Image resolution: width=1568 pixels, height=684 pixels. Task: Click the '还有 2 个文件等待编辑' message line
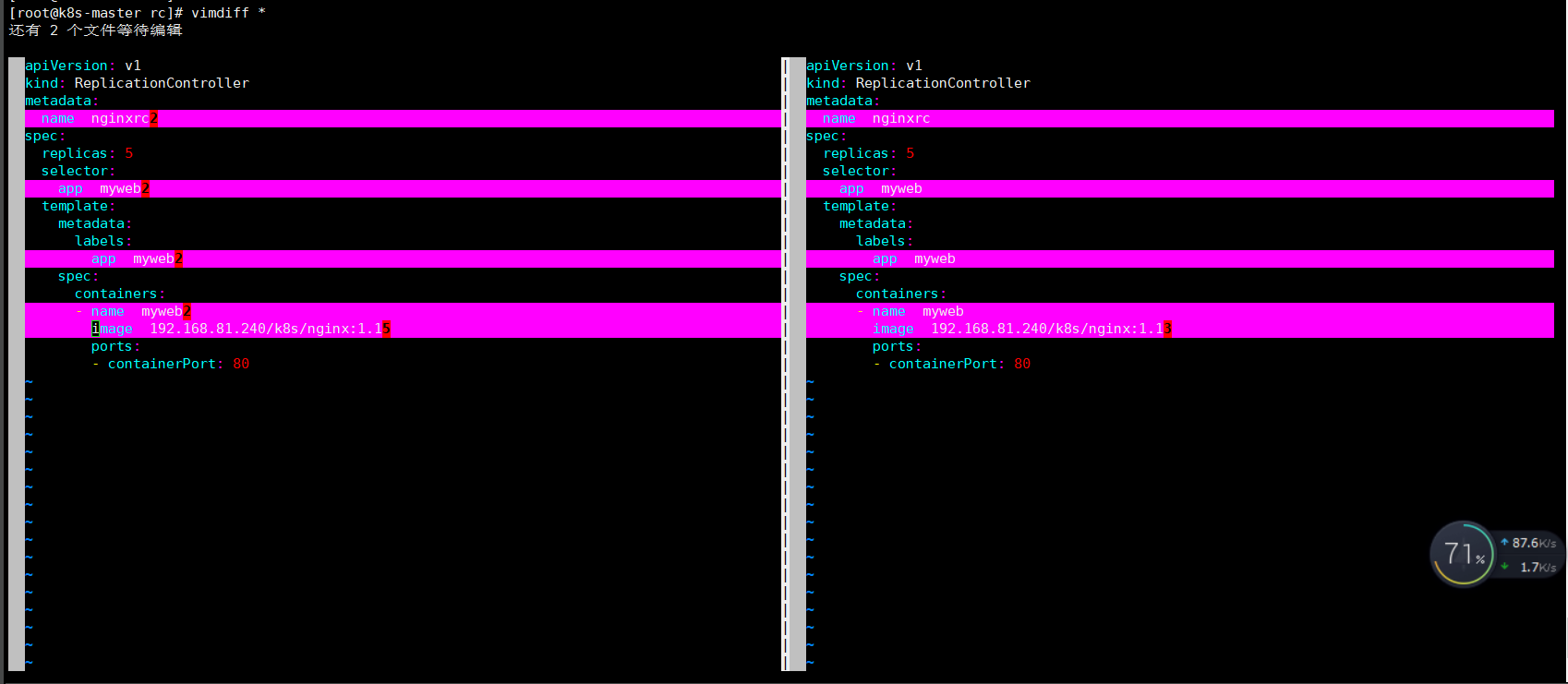tap(95, 30)
